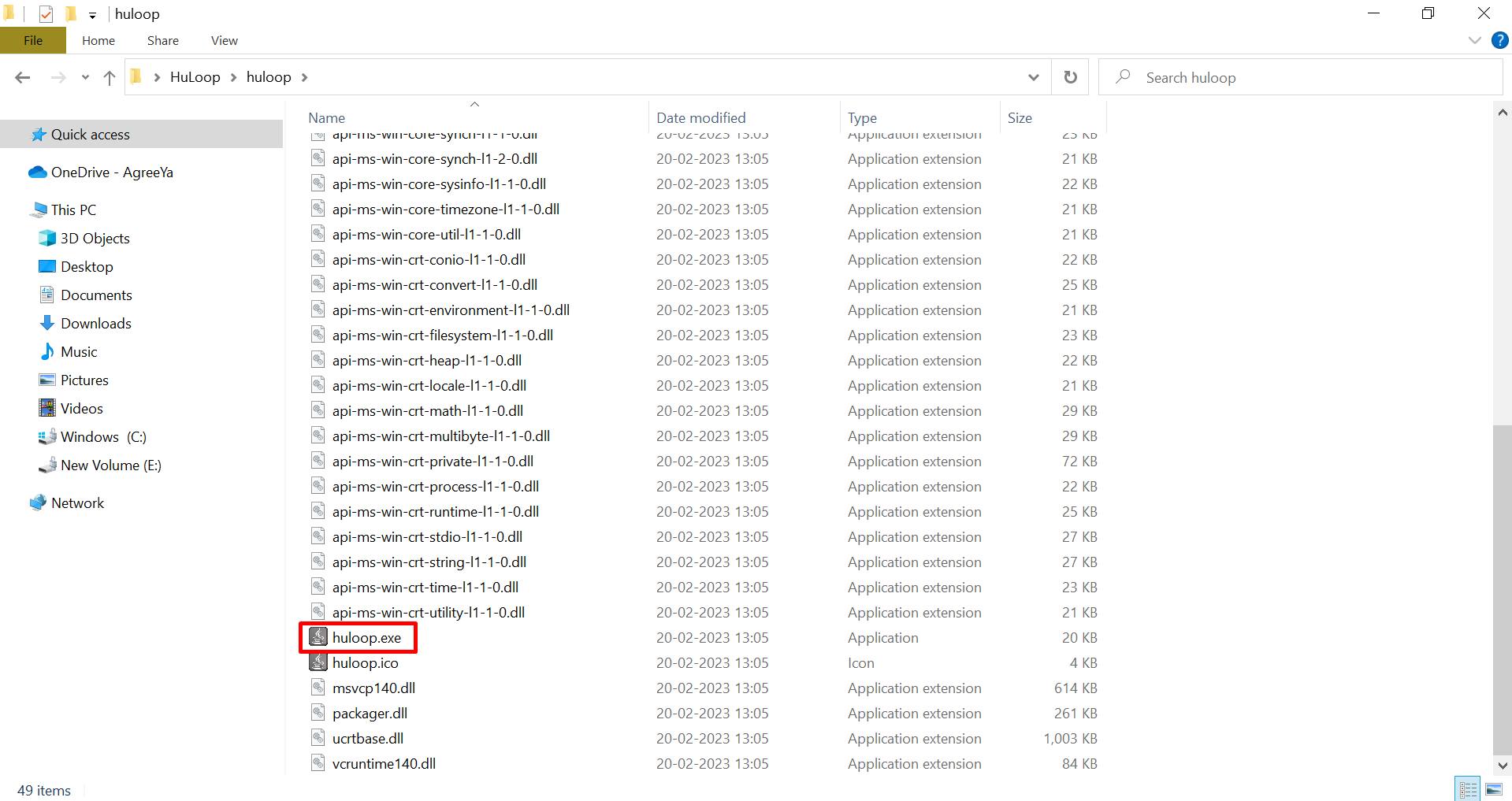Open the Properties quick access toolbar icon
The width and height of the screenshot is (1512, 801).
[46, 14]
